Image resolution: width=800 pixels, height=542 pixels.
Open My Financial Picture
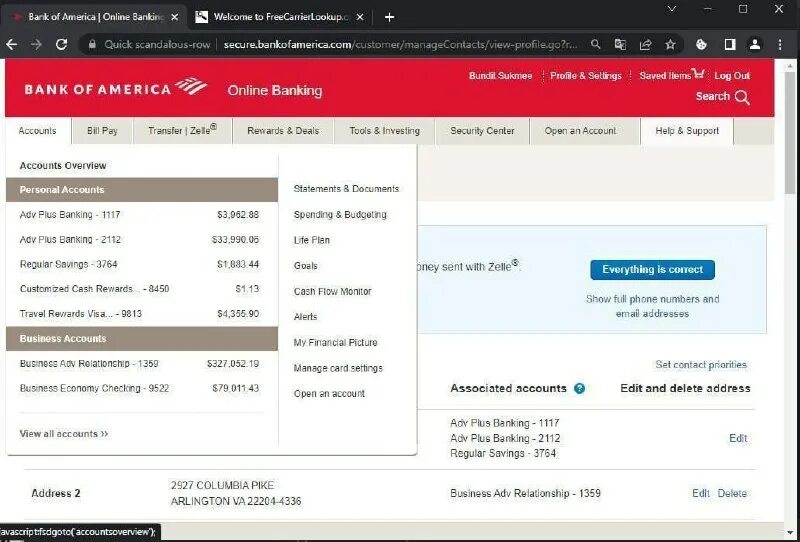point(335,342)
